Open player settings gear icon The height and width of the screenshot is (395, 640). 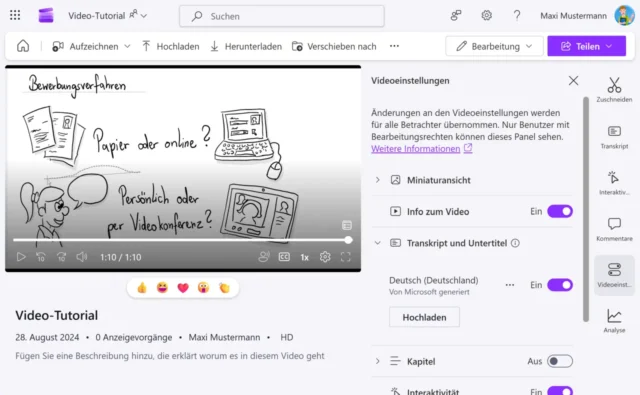tap(325, 257)
